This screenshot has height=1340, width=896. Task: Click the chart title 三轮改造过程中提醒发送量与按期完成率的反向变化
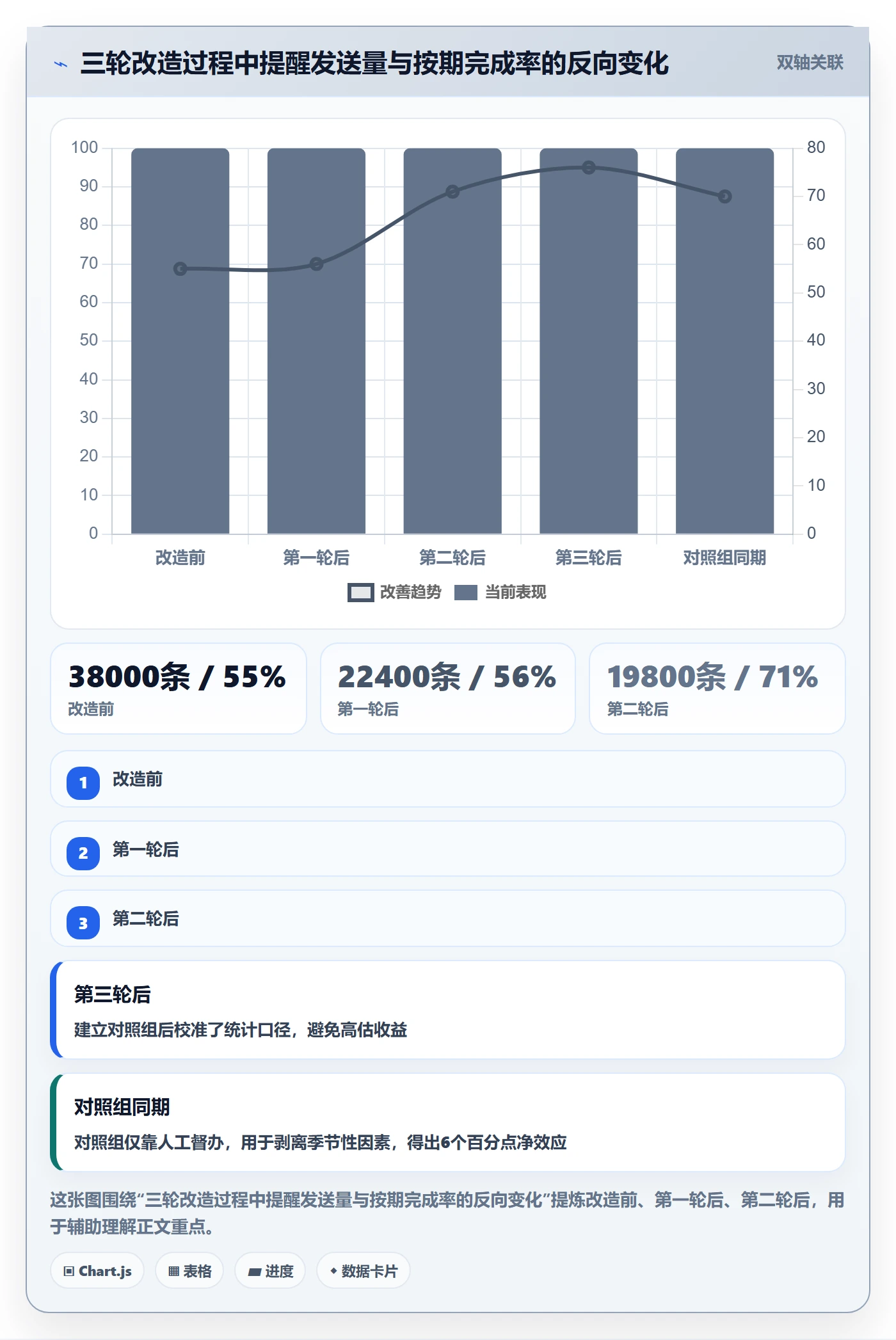pyautogui.click(x=374, y=63)
